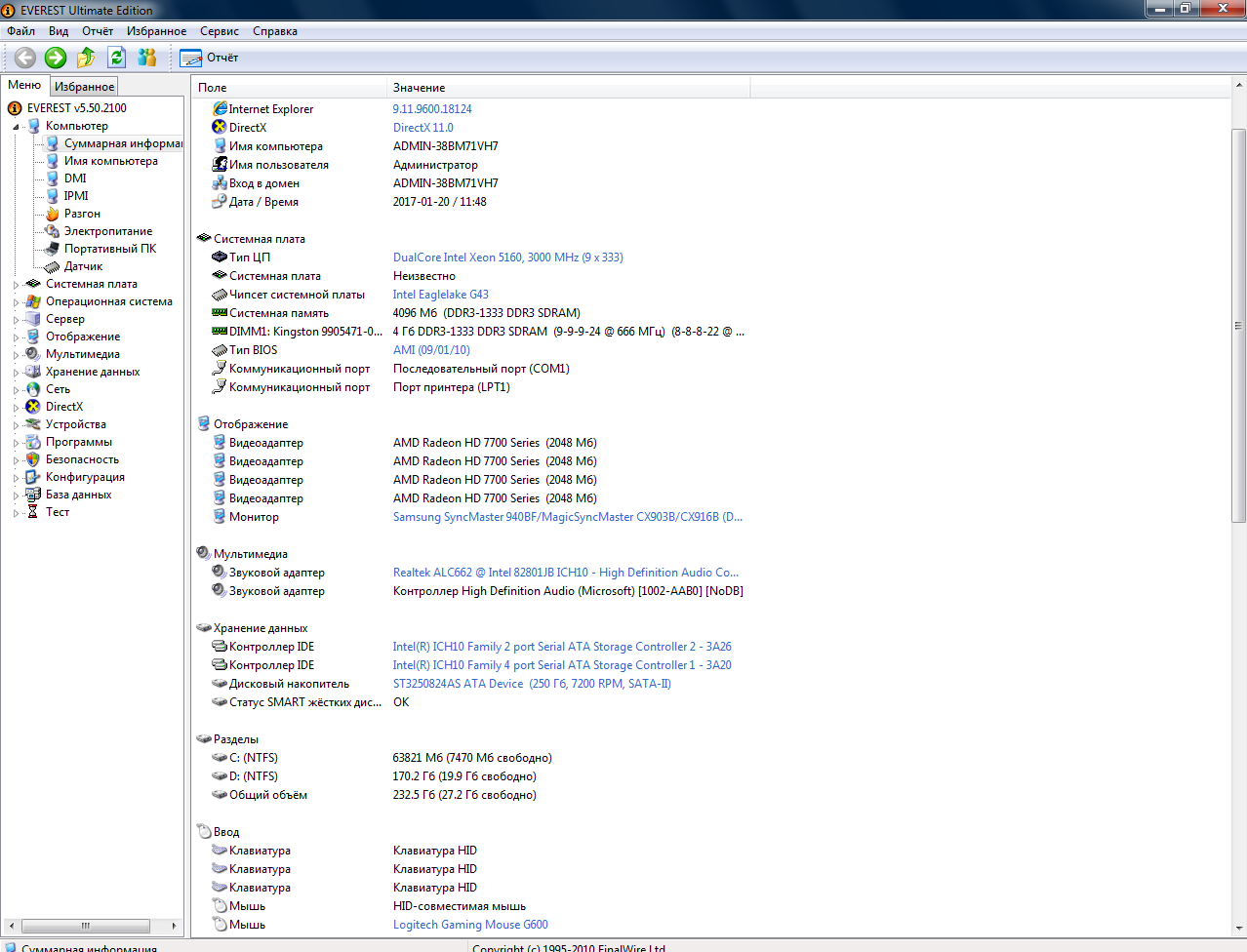Expand the Тест tree node

pyautogui.click(x=16, y=513)
